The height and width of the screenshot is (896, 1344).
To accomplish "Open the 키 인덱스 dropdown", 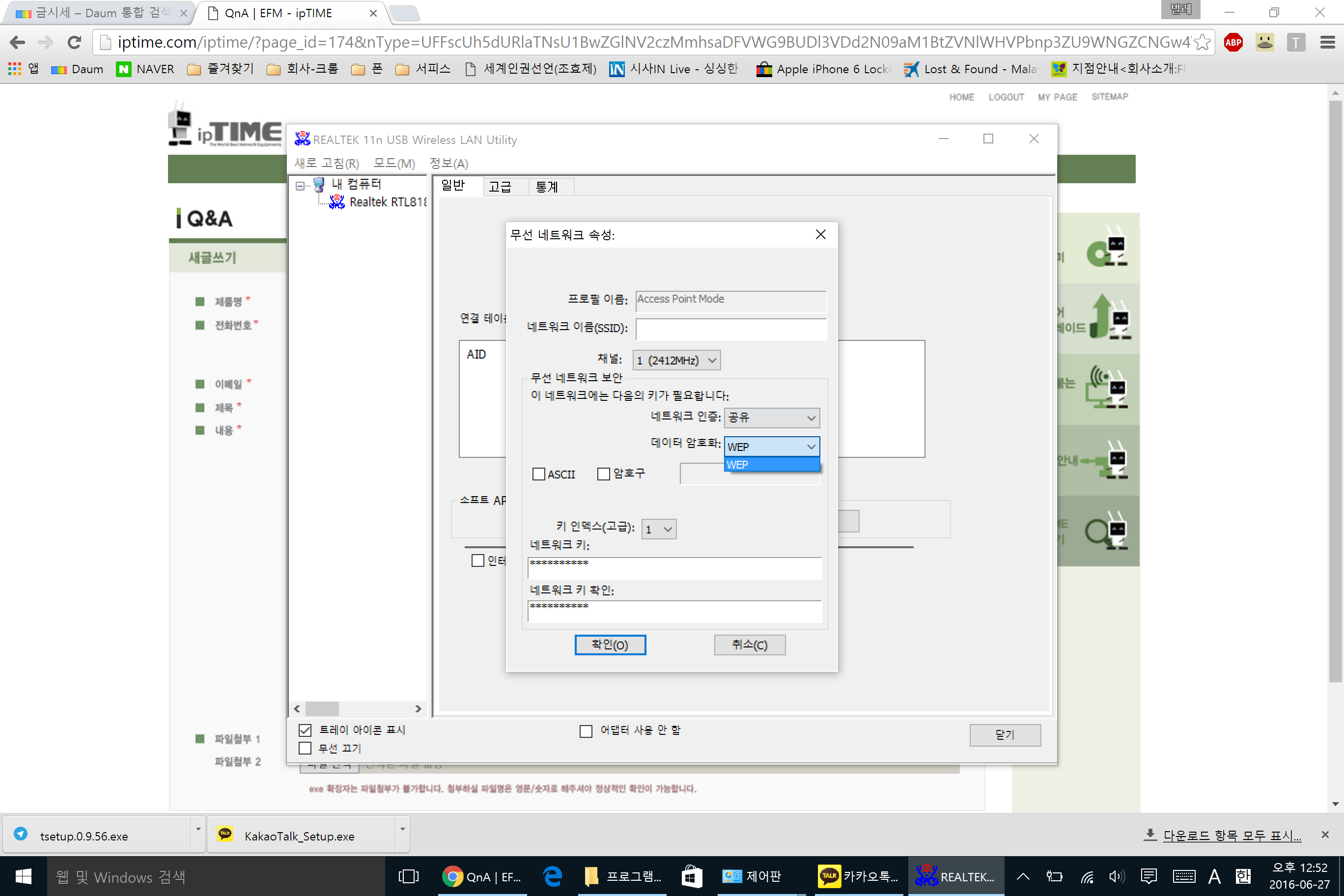I will (x=659, y=529).
